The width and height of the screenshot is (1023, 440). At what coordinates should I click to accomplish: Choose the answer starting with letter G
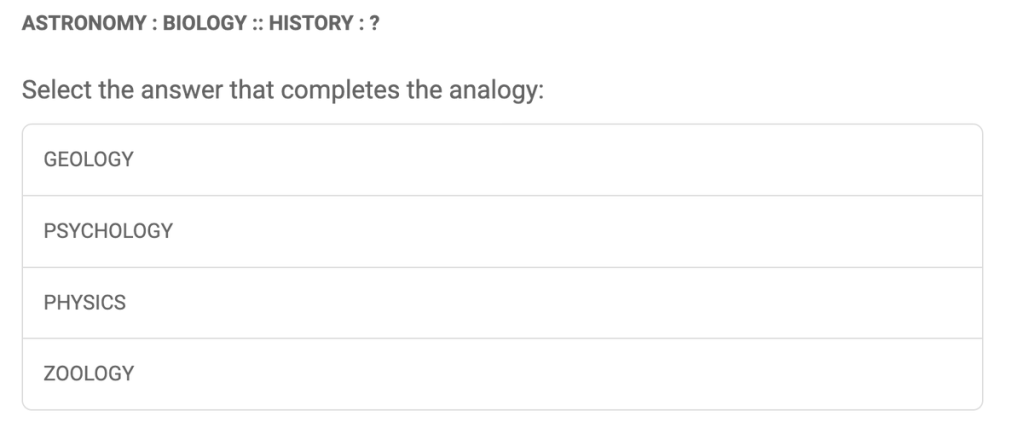point(89,160)
